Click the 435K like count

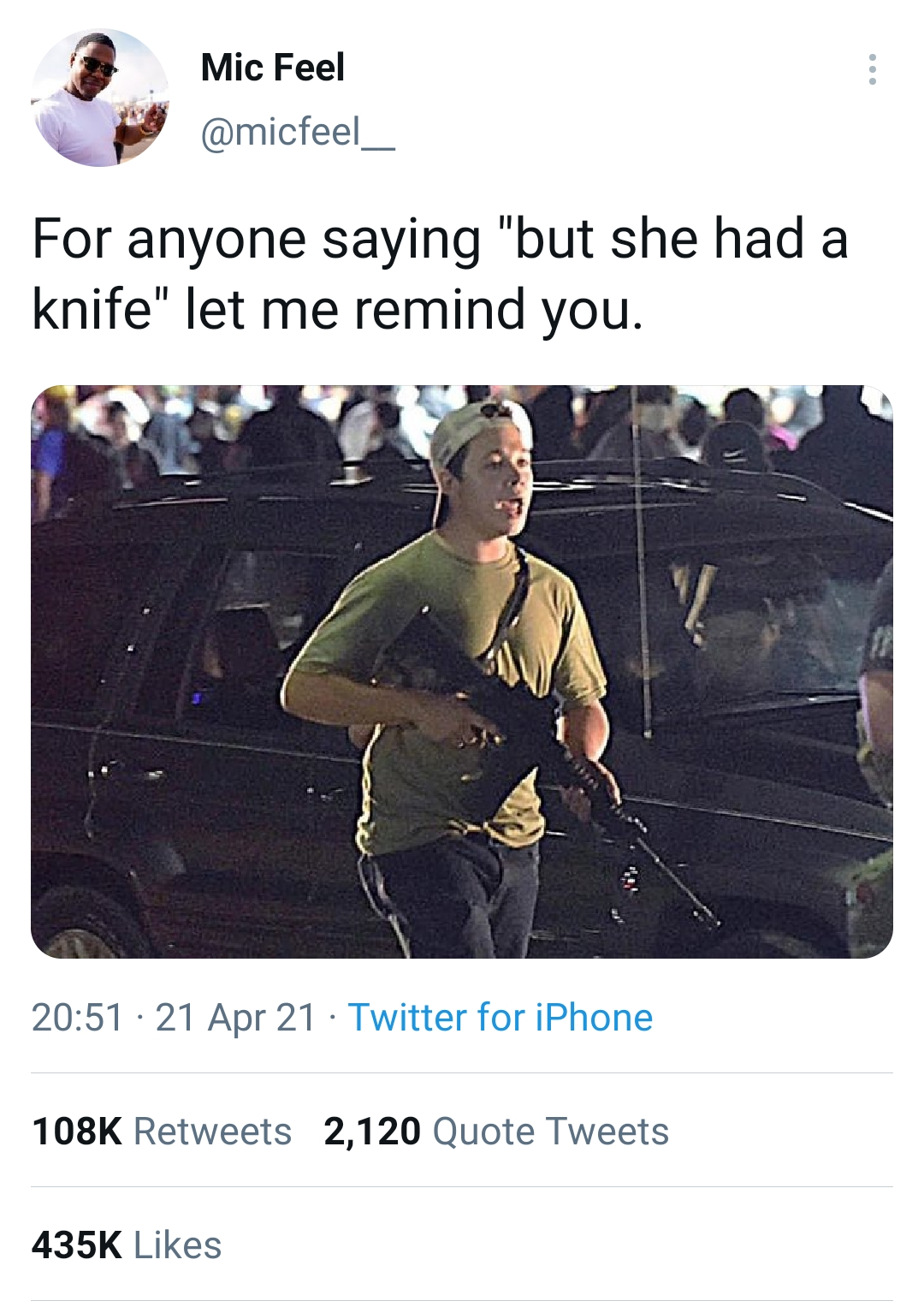coord(77,1245)
